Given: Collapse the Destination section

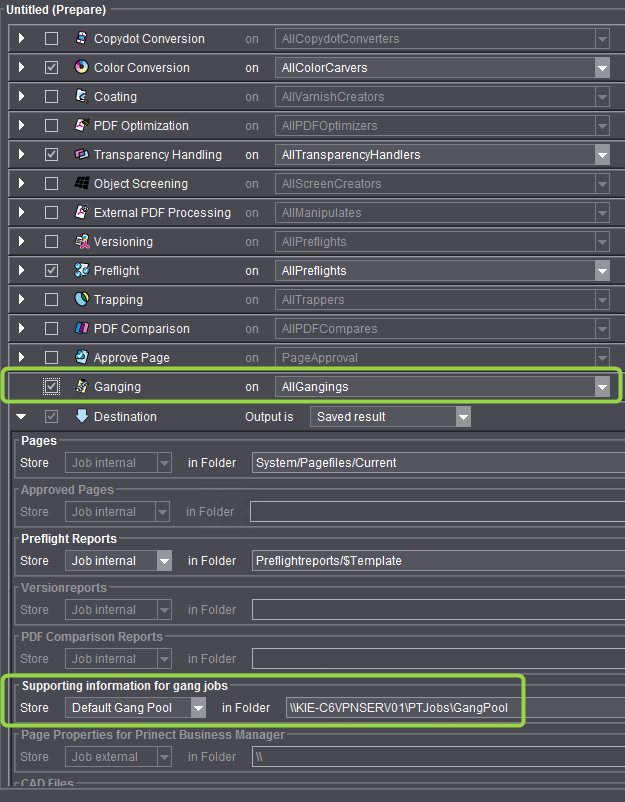Looking at the screenshot, I should (x=22, y=417).
